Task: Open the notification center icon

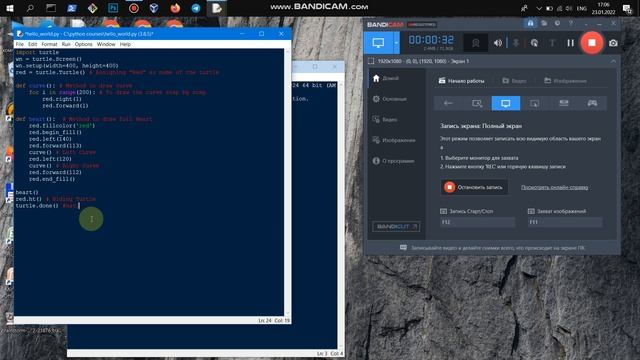Action: 627,8
